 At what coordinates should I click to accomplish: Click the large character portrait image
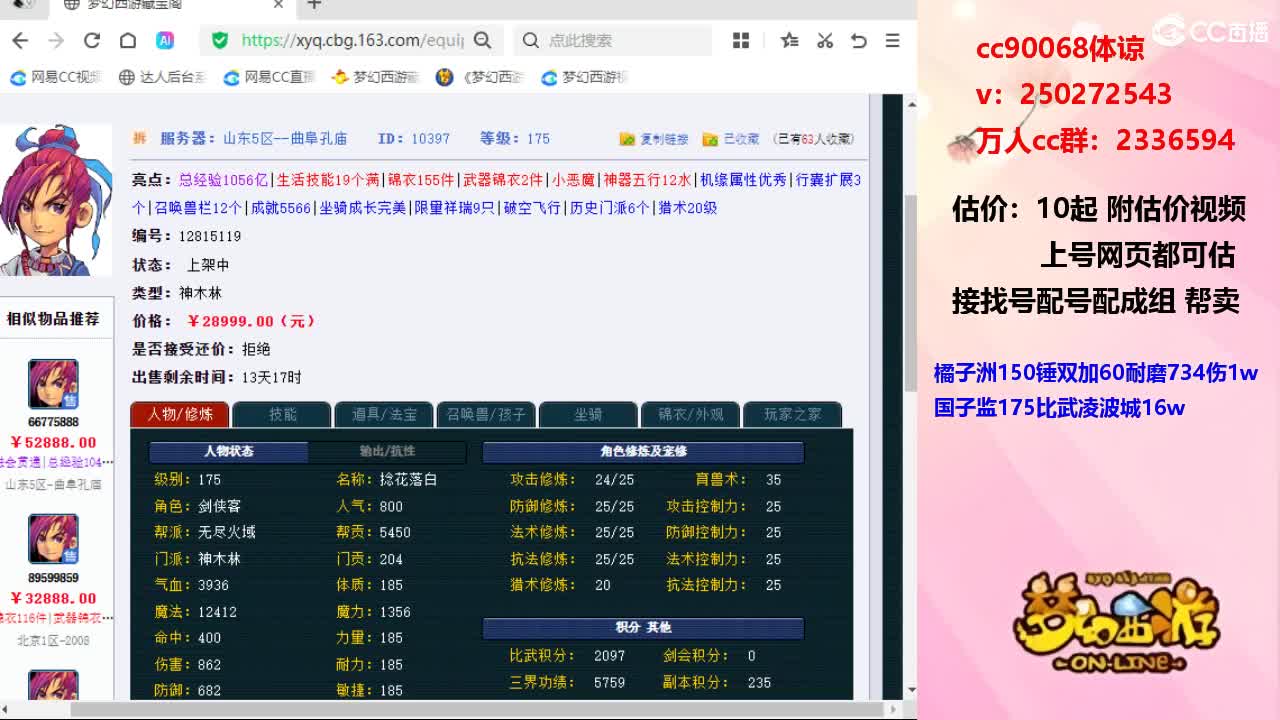[x=55, y=200]
